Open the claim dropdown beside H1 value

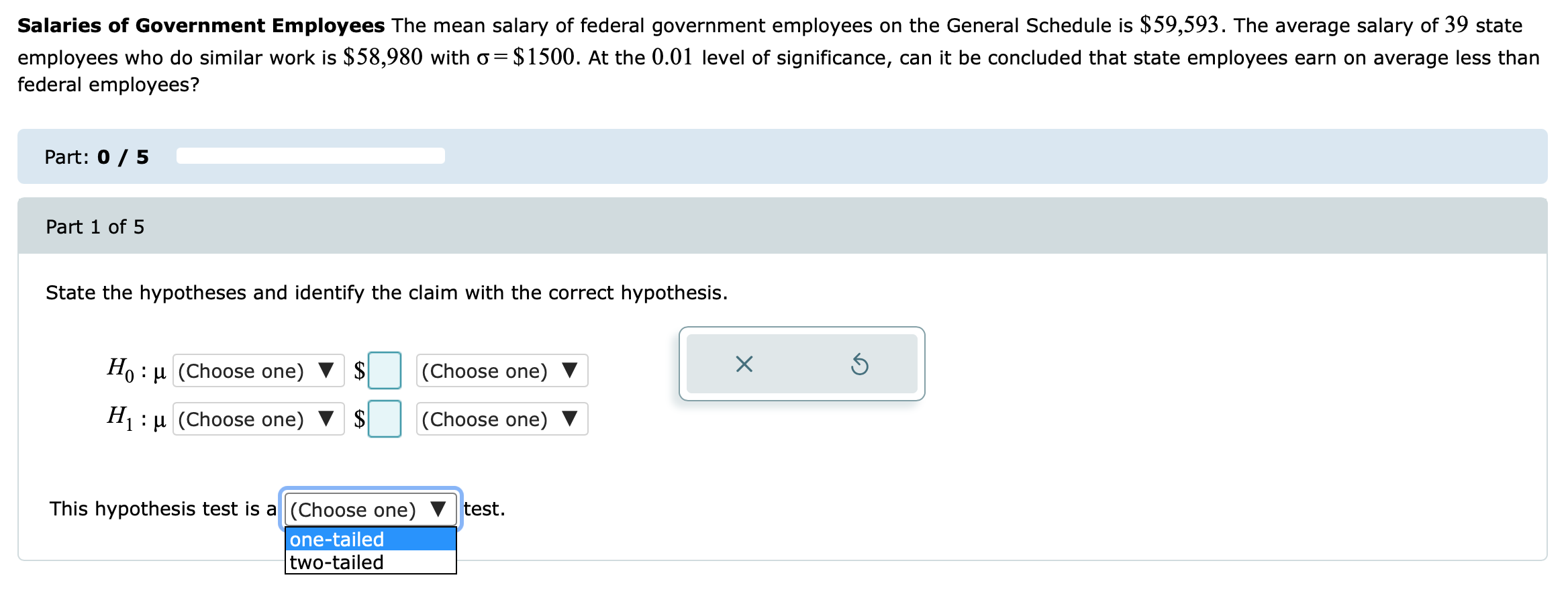(x=502, y=419)
